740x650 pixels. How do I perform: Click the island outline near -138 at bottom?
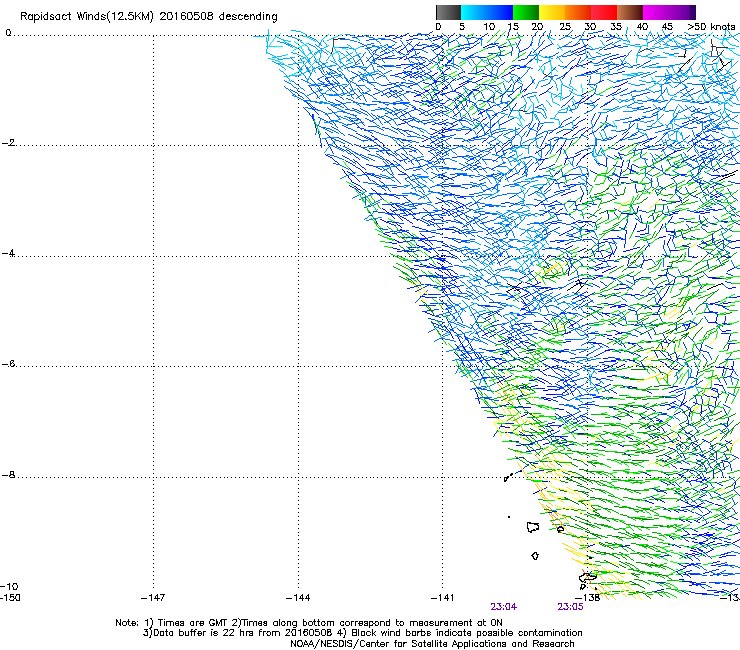[x=588, y=577]
